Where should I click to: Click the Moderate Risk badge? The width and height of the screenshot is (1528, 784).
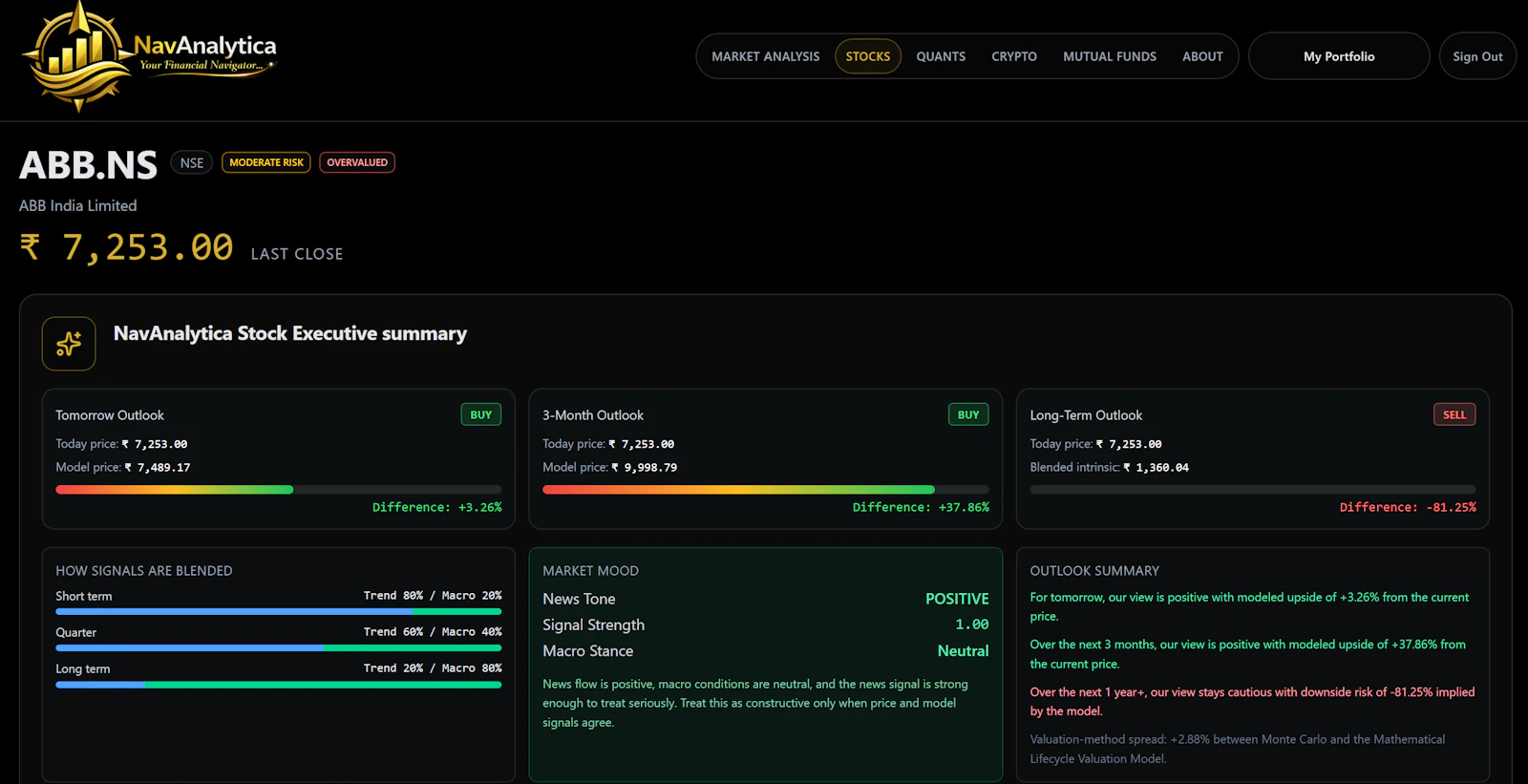point(266,162)
